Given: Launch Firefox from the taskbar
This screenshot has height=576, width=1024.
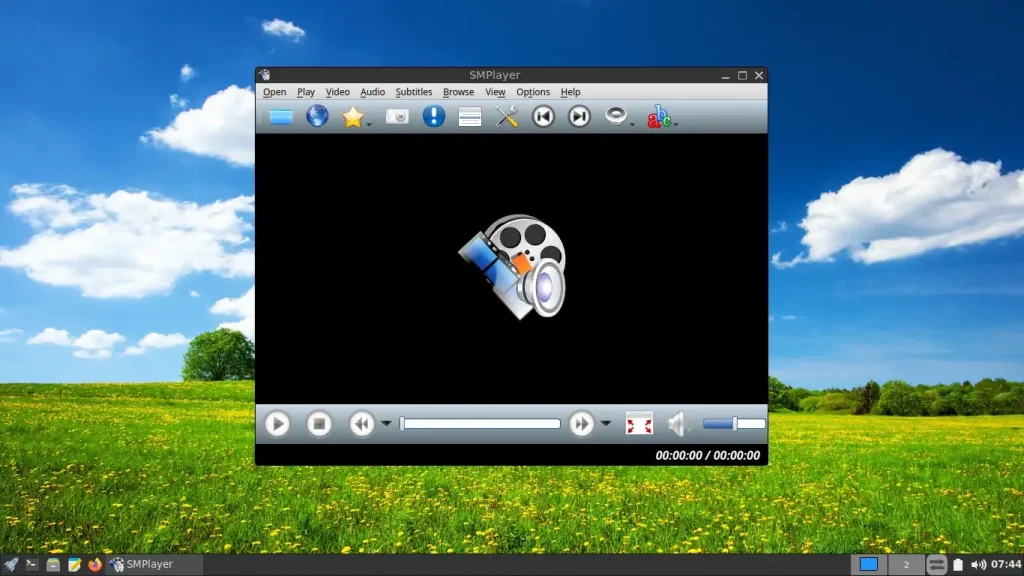Looking at the screenshot, I should (95, 564).
